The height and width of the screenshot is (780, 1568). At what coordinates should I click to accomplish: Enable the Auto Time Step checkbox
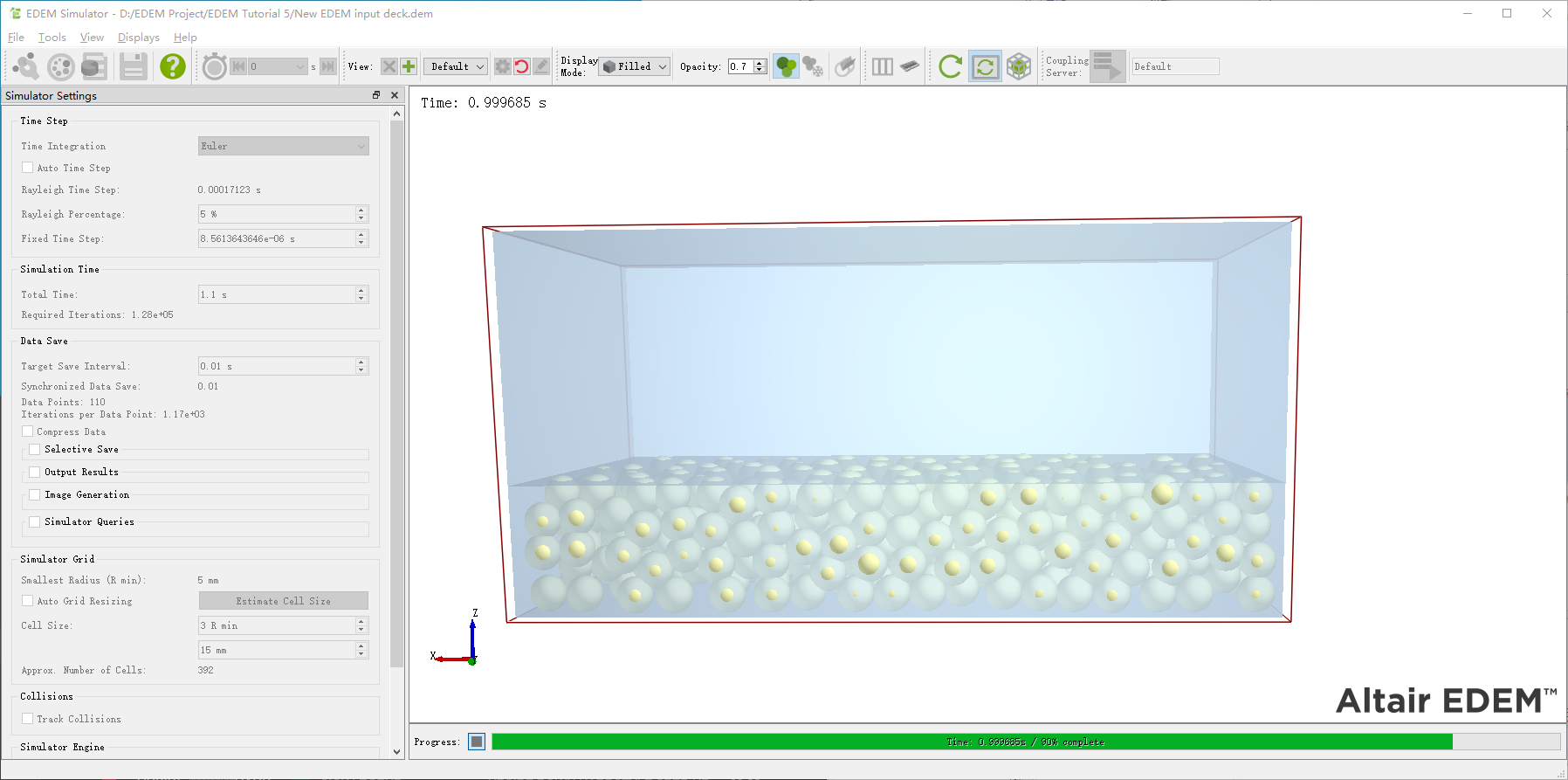pyautogui.click(x=28, y=168)
